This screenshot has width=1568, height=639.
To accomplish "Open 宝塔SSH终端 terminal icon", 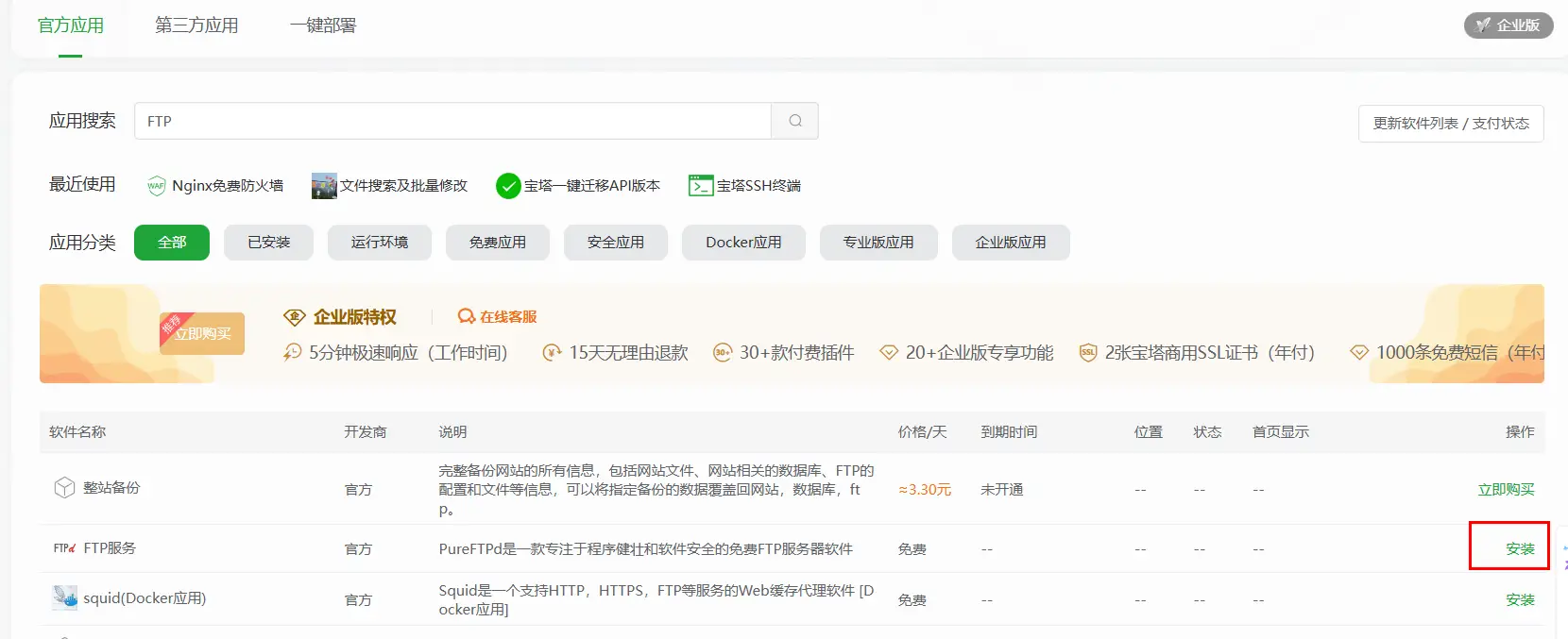I will [701, 186].
